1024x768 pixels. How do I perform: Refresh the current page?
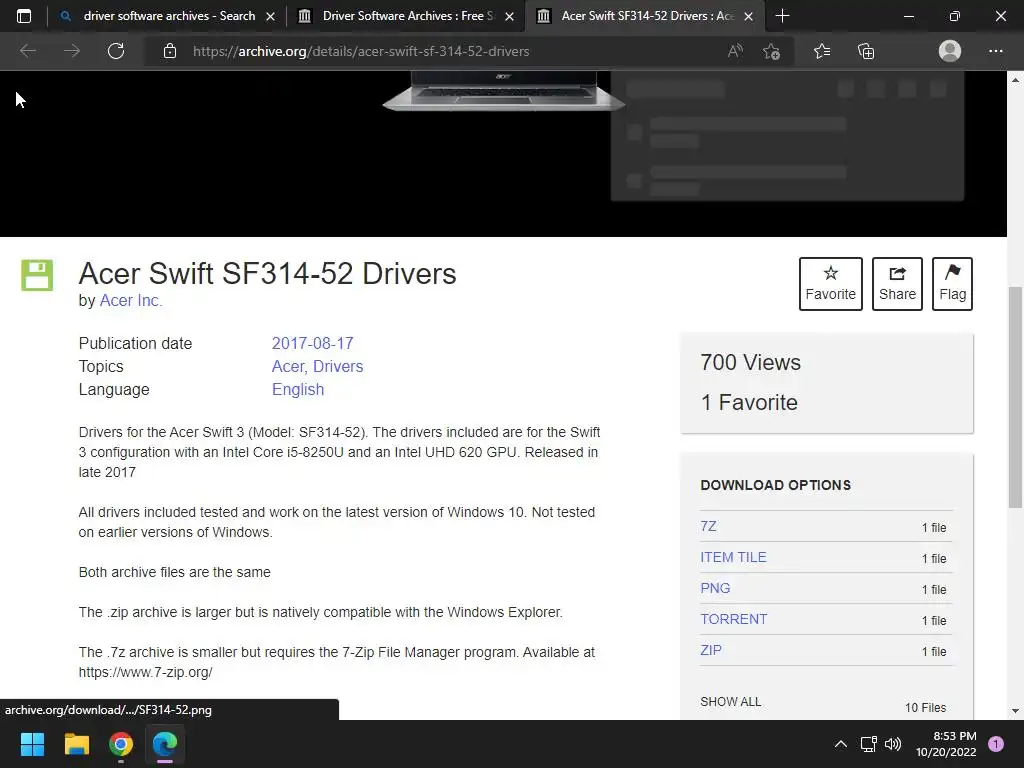(x=116, y=51)
